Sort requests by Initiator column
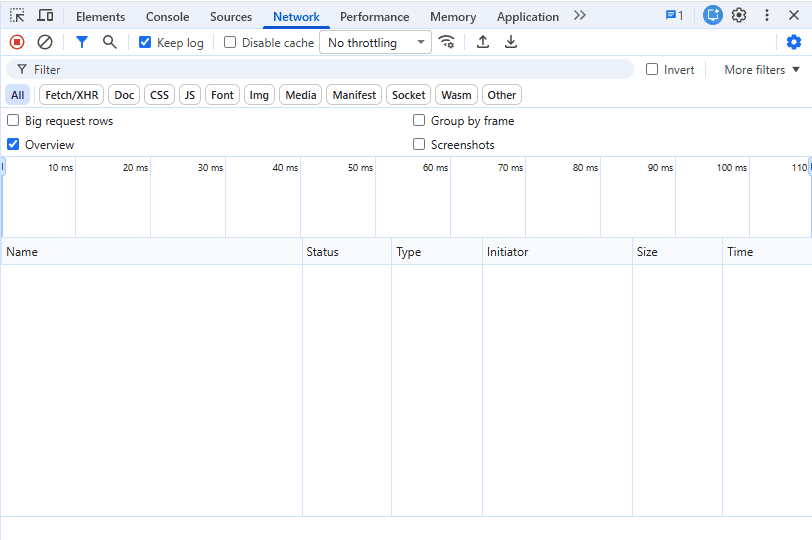Viewport: 812px width, 540px height. (x=557, y=252)
